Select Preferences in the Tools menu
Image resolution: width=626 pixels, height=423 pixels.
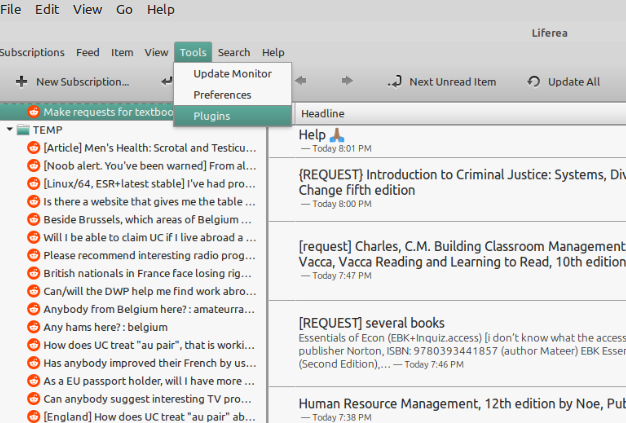(x=222, y=95)
